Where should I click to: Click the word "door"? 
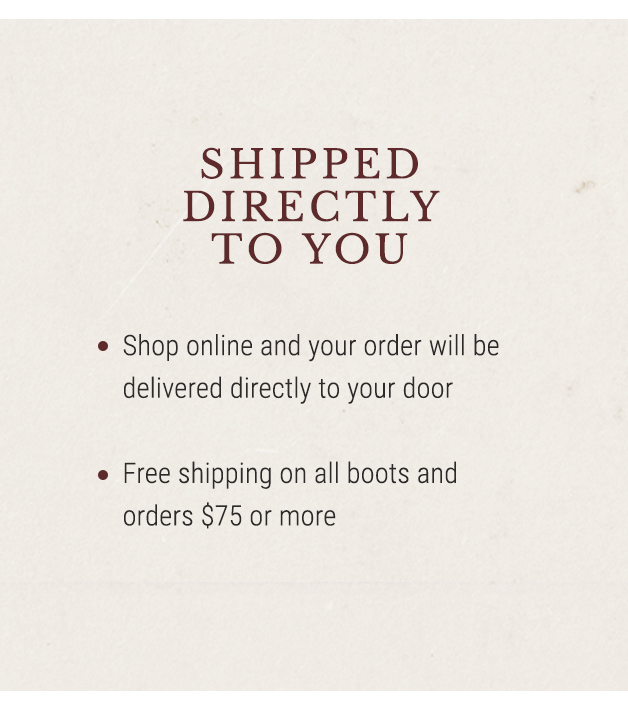428,388
